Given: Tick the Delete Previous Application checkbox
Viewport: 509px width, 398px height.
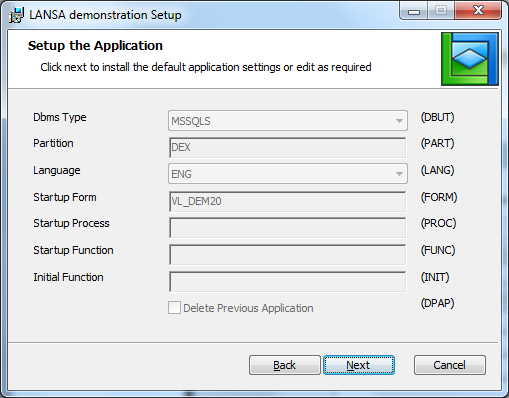Looking at the screenshot, I should [174, 308].
